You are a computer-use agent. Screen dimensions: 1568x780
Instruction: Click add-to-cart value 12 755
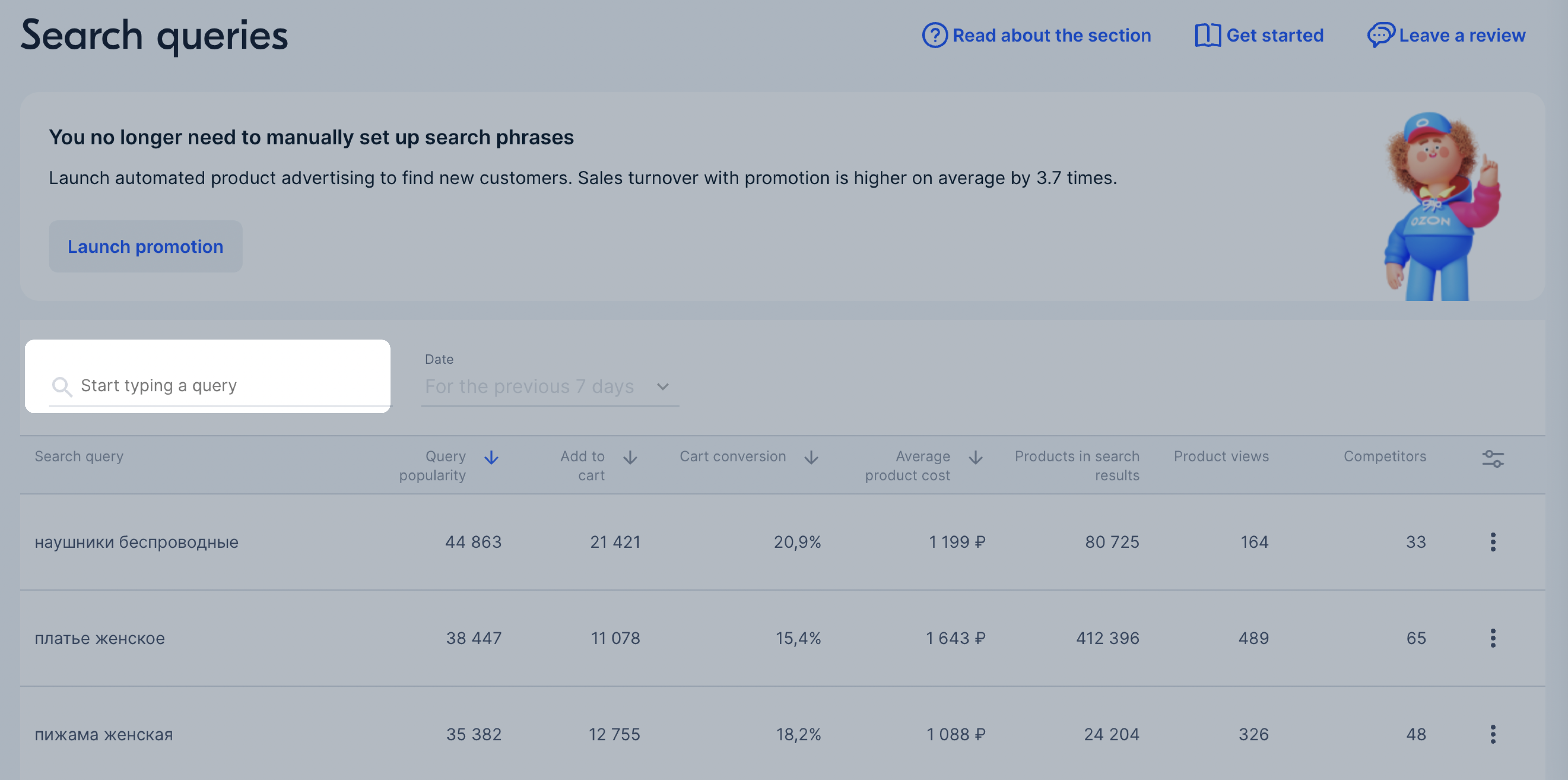[x=614, y=734]
